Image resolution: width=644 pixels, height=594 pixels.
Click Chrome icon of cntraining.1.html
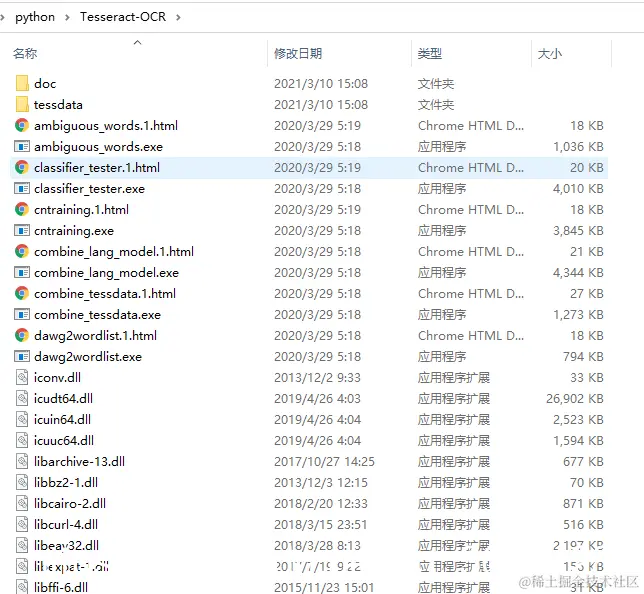coord(22,209)
